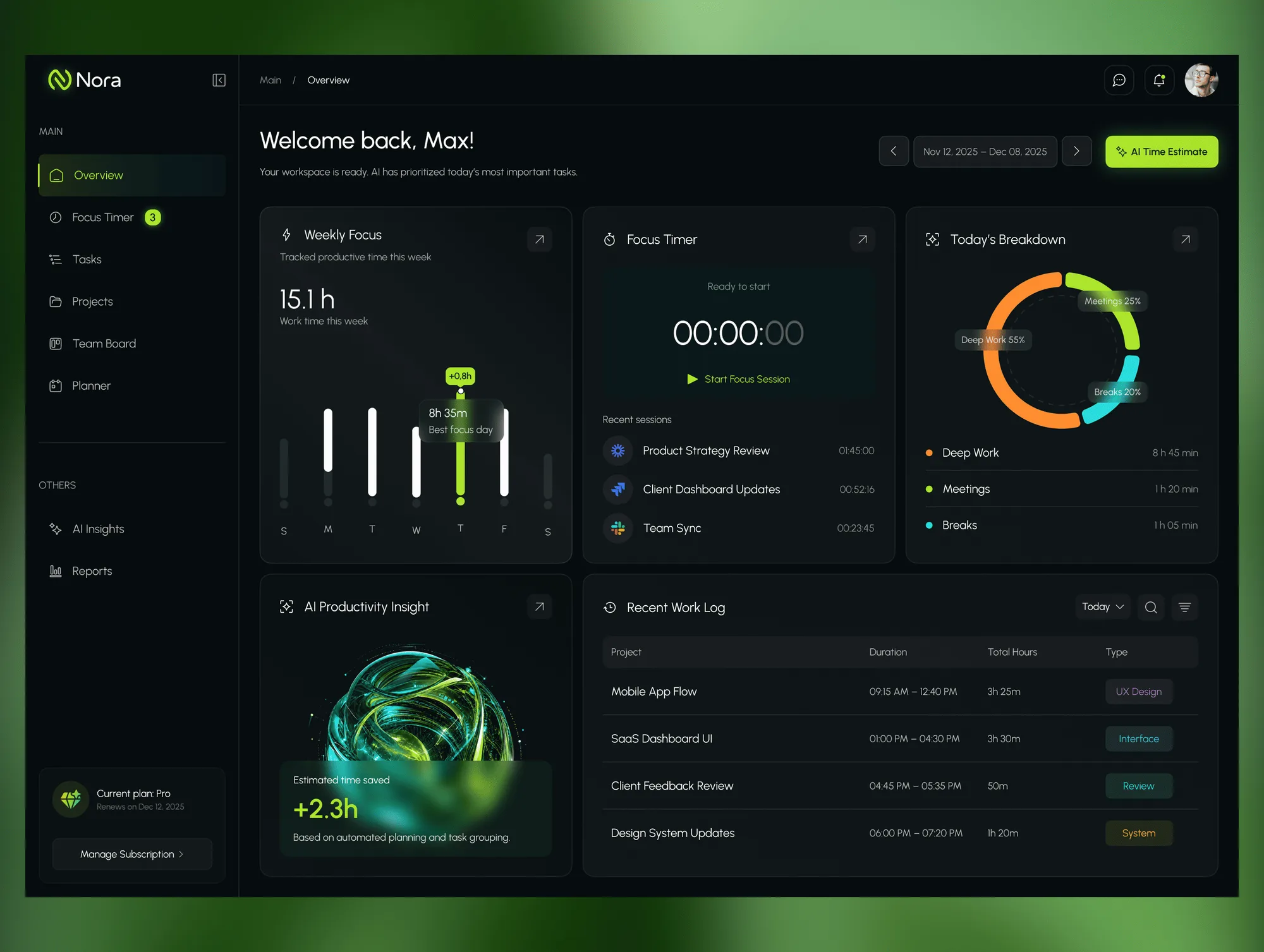Expand the AI Productivity Insight arrow
Viewport: 1264px width, 952px height.
pyautogui.click(x=539, y=606)
